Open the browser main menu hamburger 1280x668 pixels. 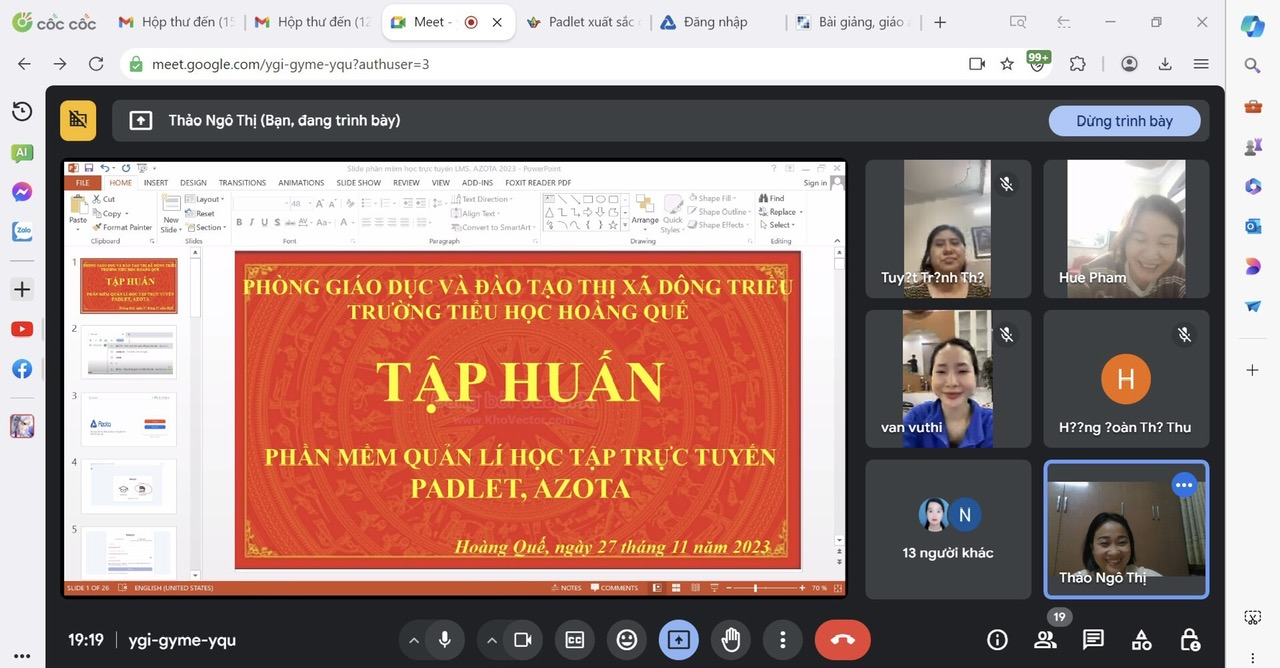[x=1201, y=64]
